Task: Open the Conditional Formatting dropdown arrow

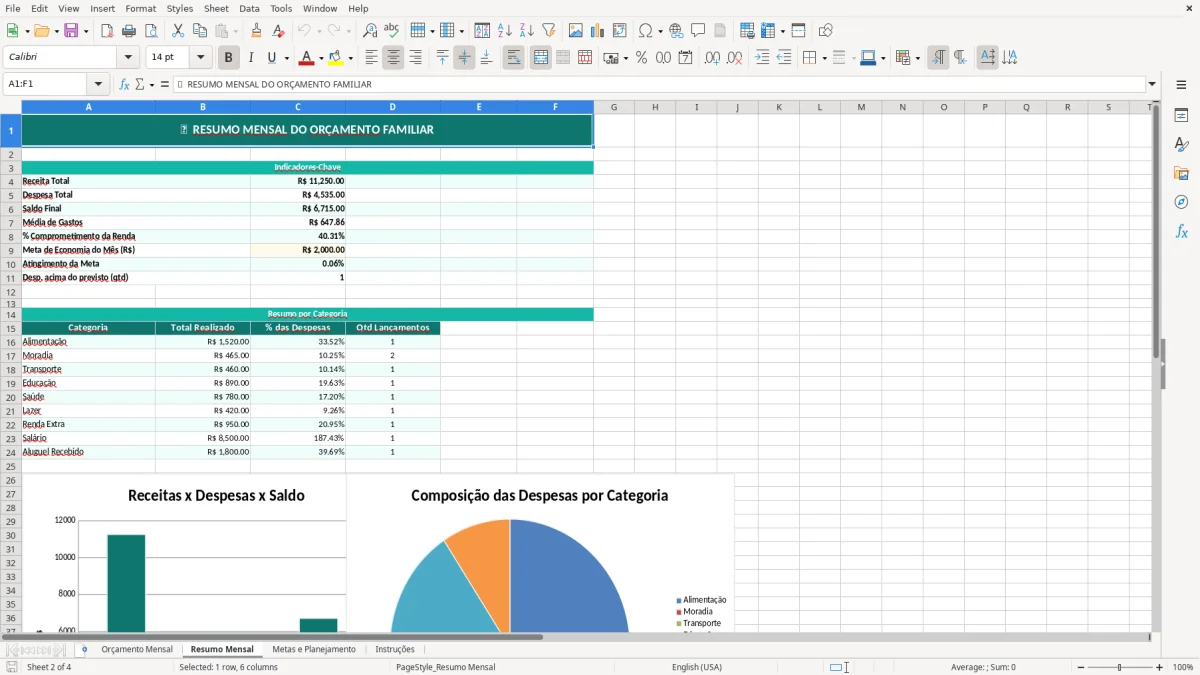Action: 917,58
